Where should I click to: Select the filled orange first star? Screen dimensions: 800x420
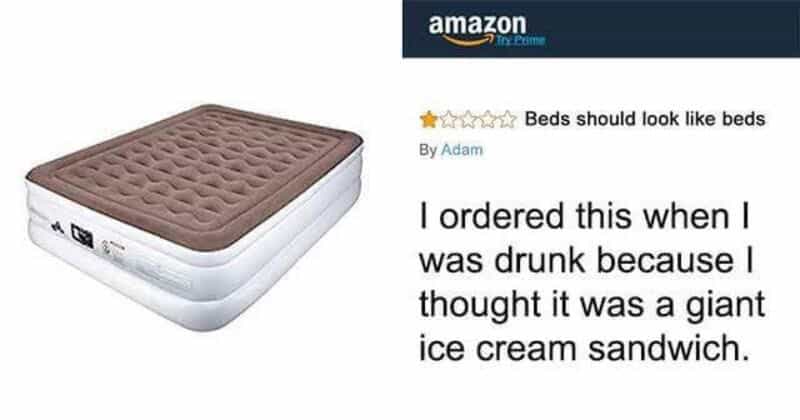point(429,119)
